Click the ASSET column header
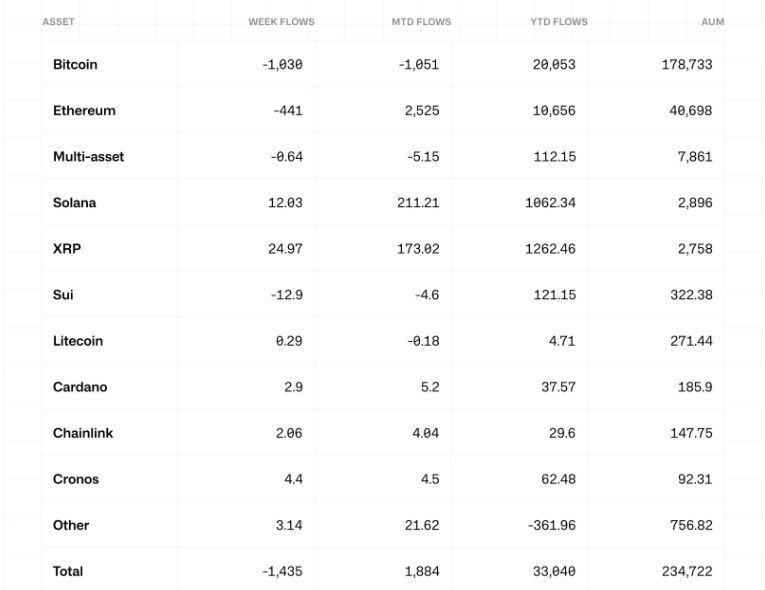The height and width of the screenshot is (590, 765). point(58,21)
